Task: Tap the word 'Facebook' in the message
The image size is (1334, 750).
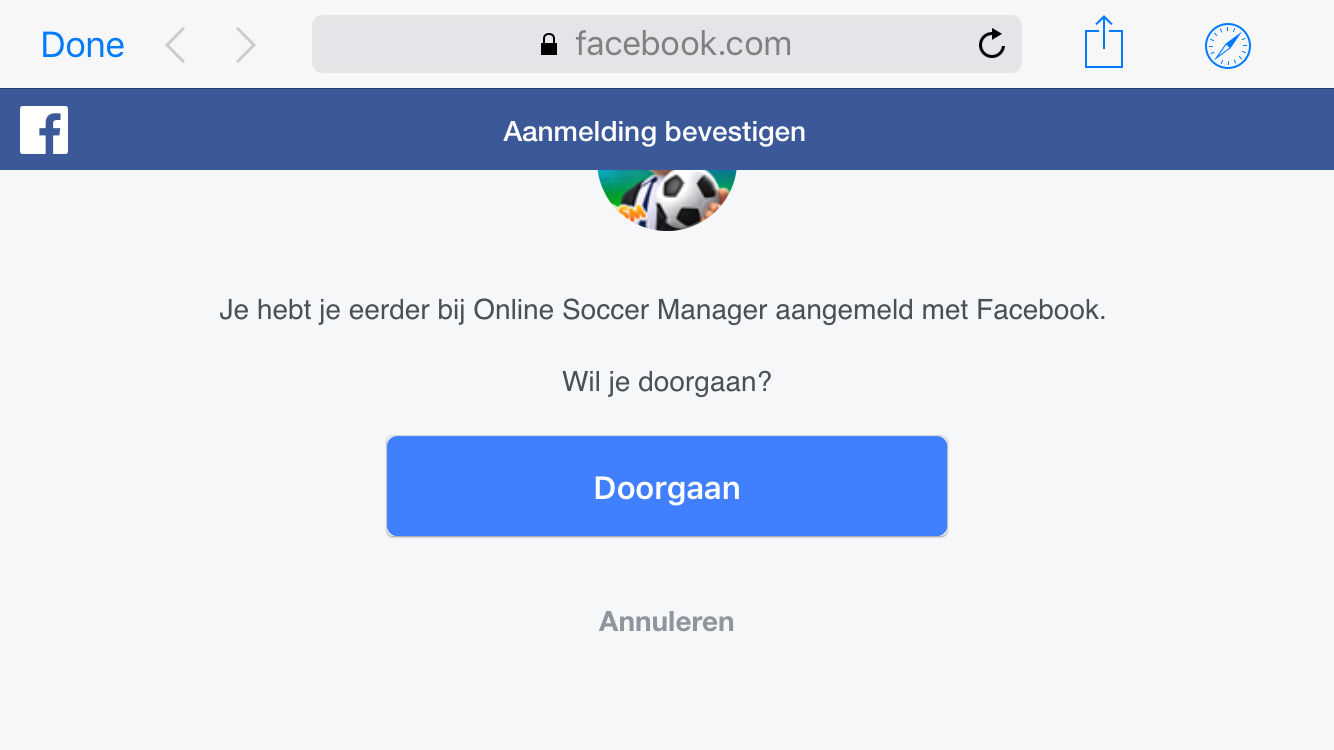Action: point(1039,310)
